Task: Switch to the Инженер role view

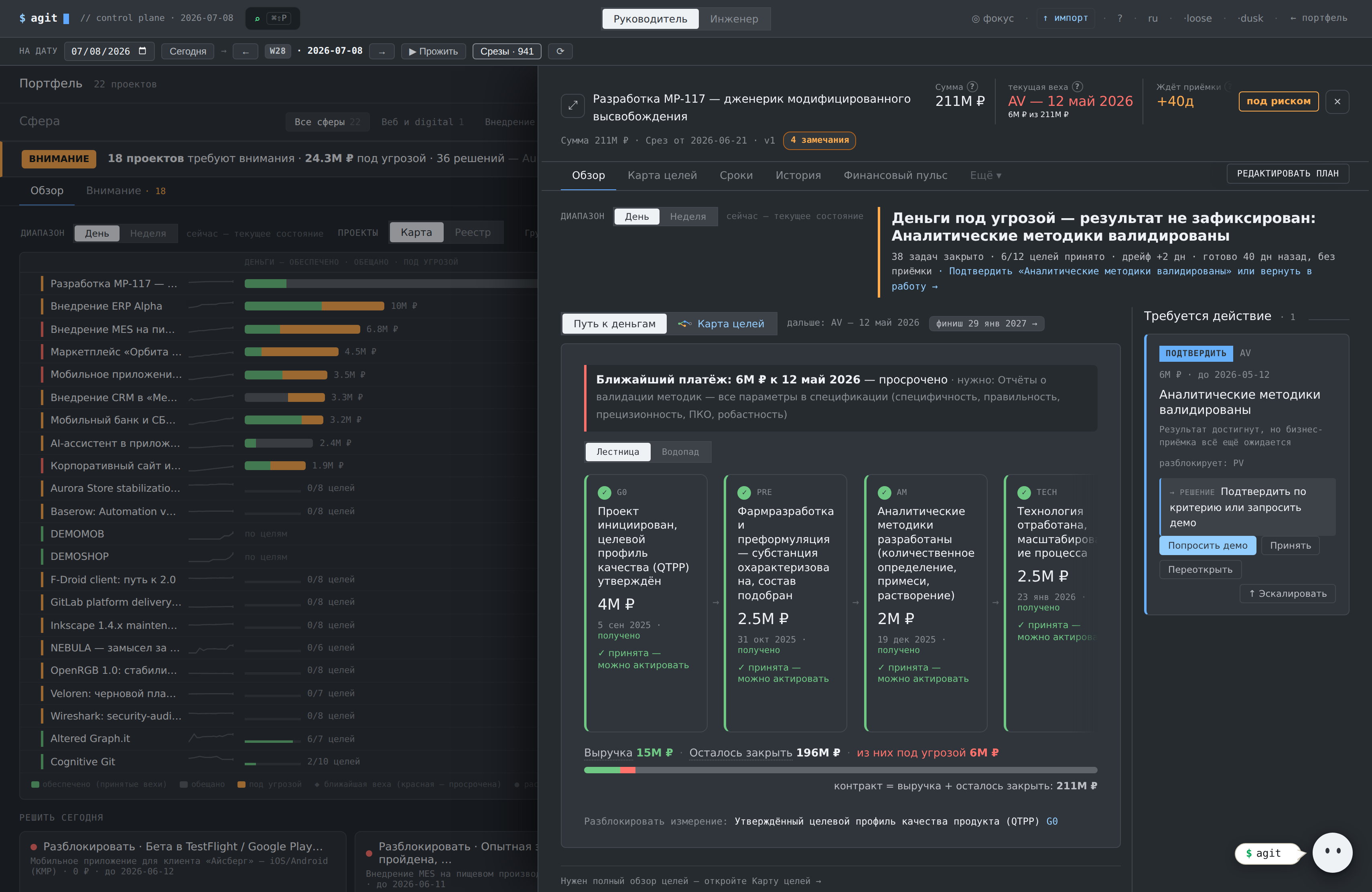Action: click(734, 18)
